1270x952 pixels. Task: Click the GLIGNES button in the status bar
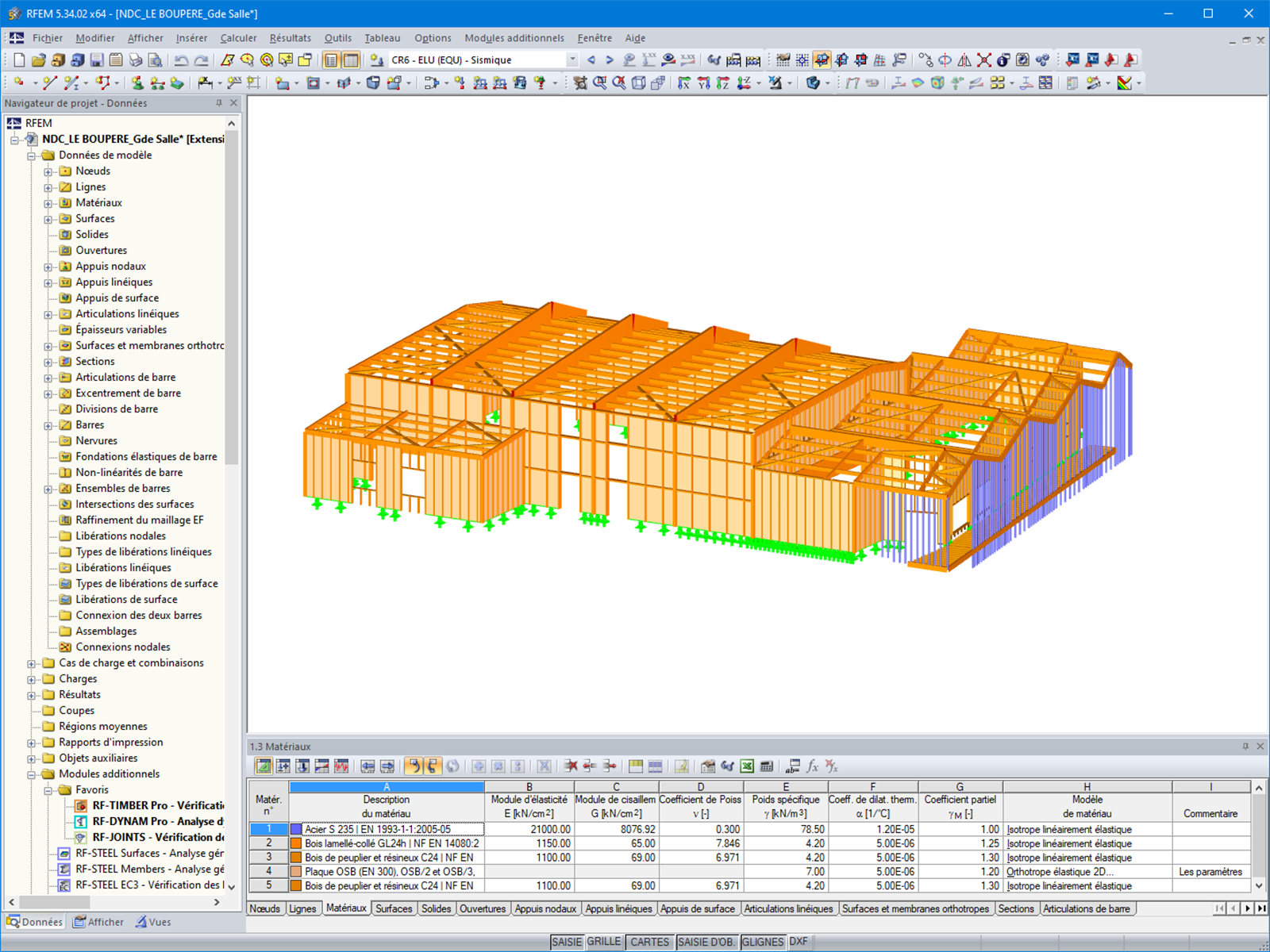point(763,942)
